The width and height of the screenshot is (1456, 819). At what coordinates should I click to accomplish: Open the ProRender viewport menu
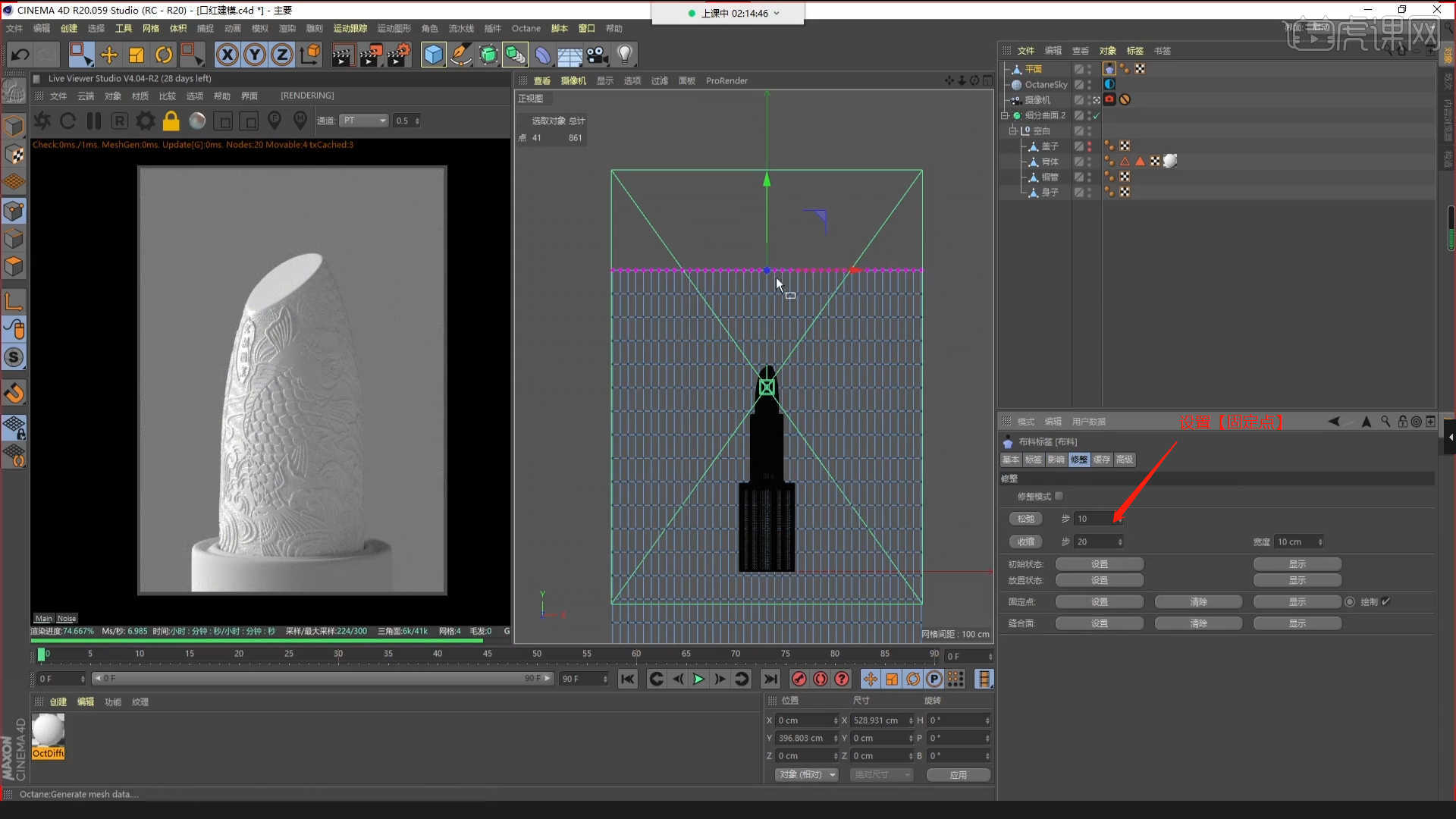click(726, 80)
